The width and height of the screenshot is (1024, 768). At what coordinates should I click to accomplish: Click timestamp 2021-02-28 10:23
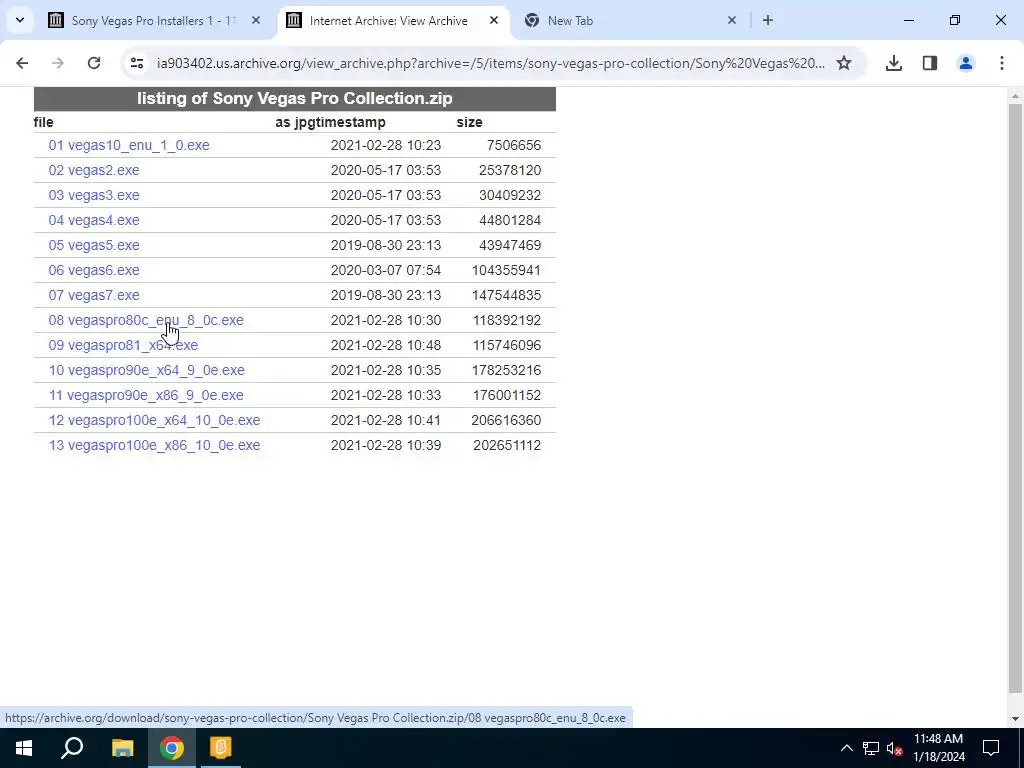[x=385, y=145]
